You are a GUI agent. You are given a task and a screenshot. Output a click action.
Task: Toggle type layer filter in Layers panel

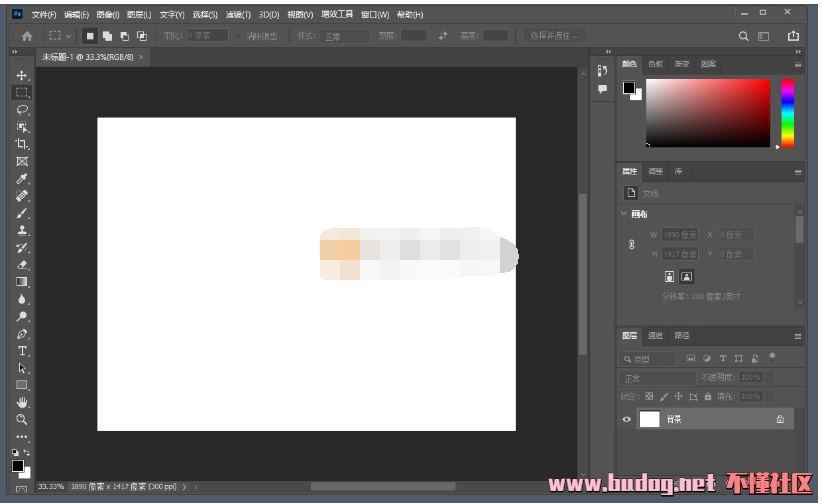tap(723, 358)
